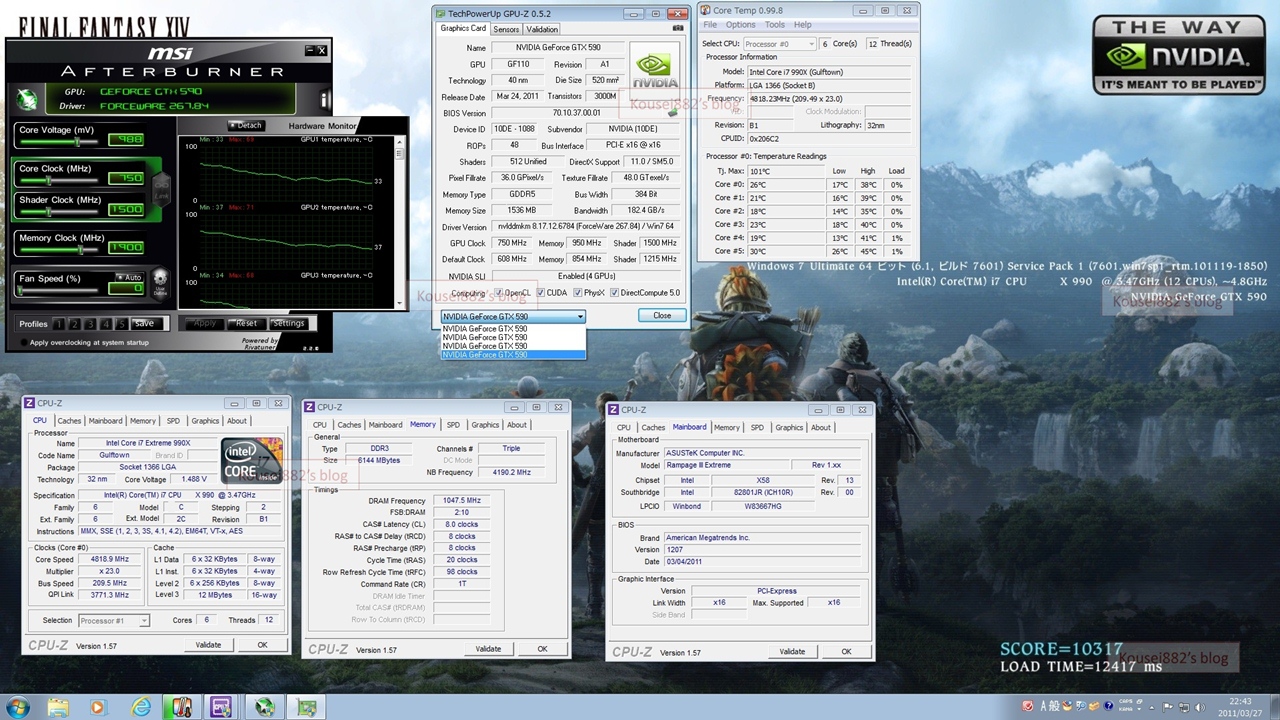Toggle the PhysX checkbox in GPU-Z
The height and width of the screenshot is (720, 1280).
(577, 293)
